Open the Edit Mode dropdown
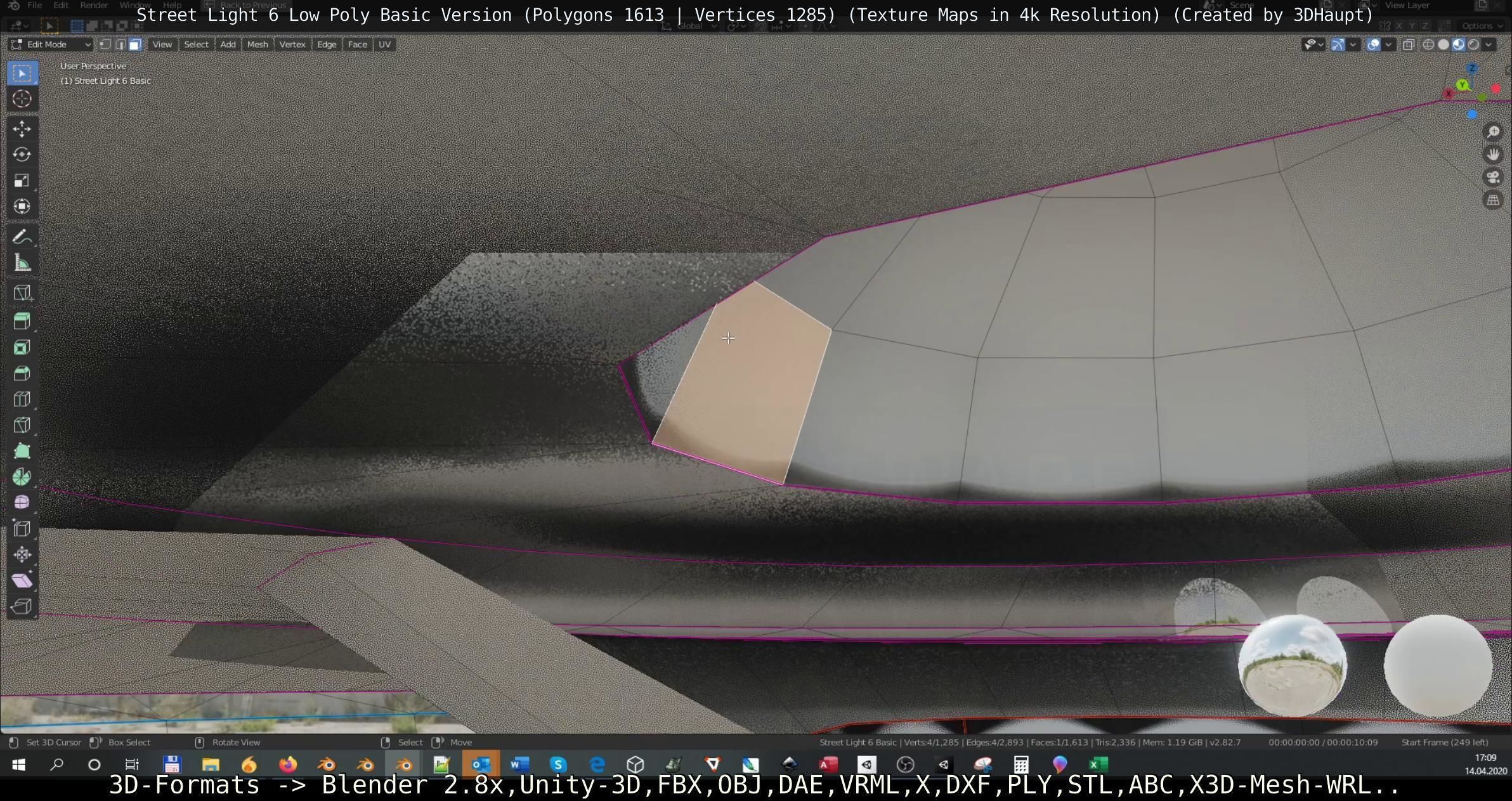The height and width of the screenshot is (801, 1512). (x=51, y=44)
